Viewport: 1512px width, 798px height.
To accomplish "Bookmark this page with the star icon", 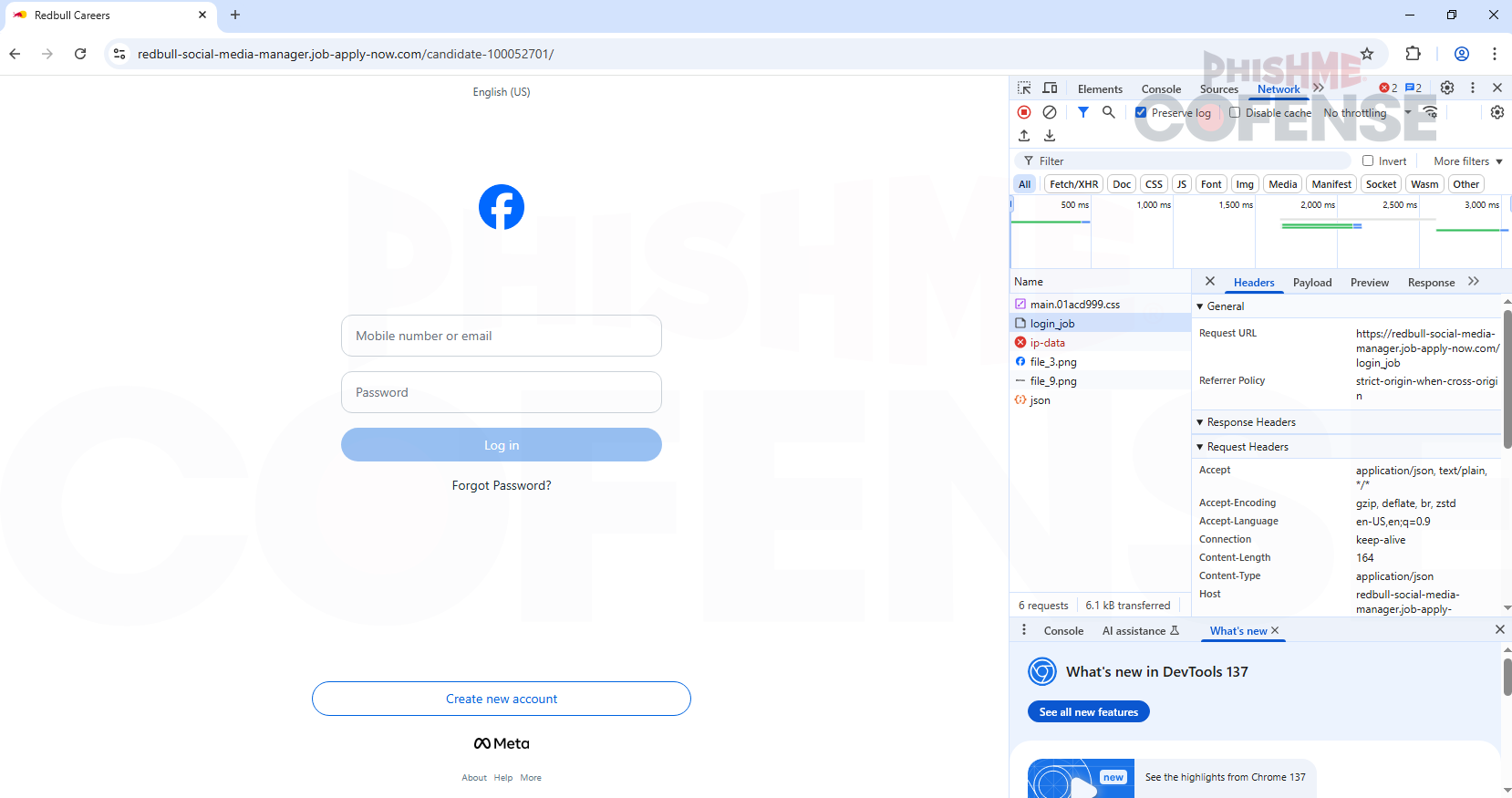I will tap(1366, 54).
